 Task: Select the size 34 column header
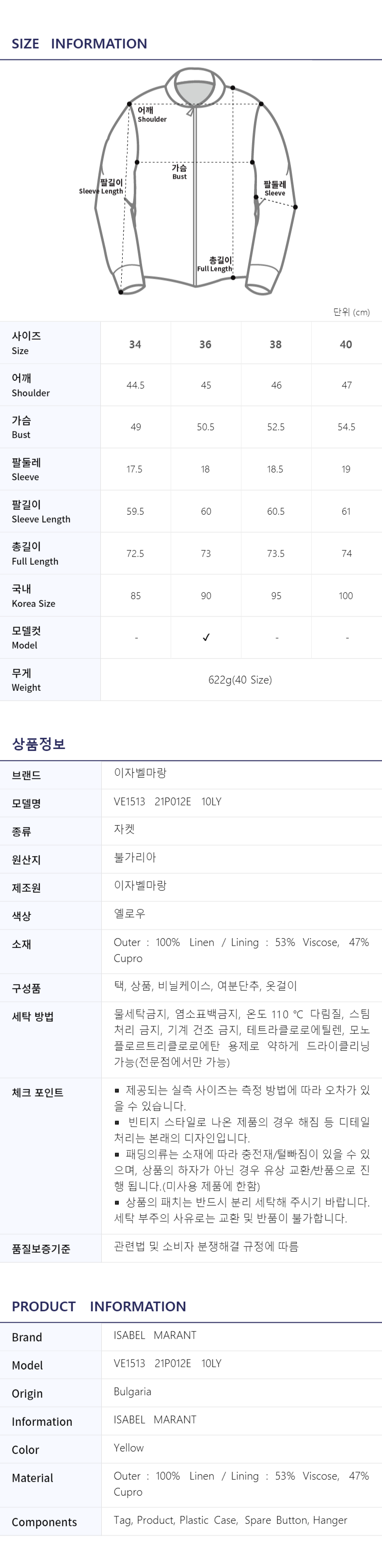(x=135, y=344)
